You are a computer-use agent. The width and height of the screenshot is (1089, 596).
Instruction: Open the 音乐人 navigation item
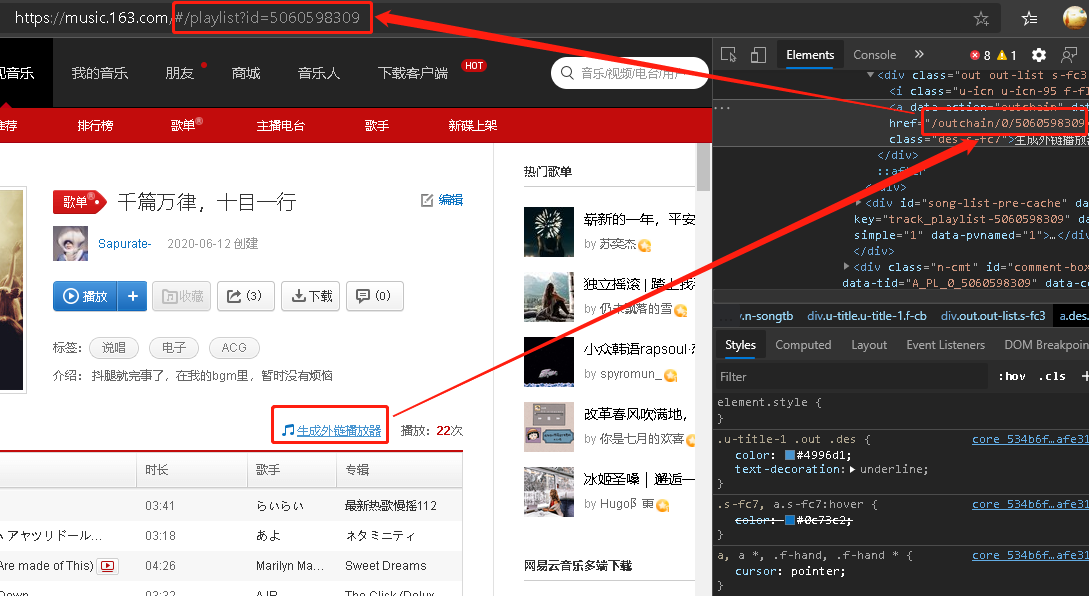[319, 73]
